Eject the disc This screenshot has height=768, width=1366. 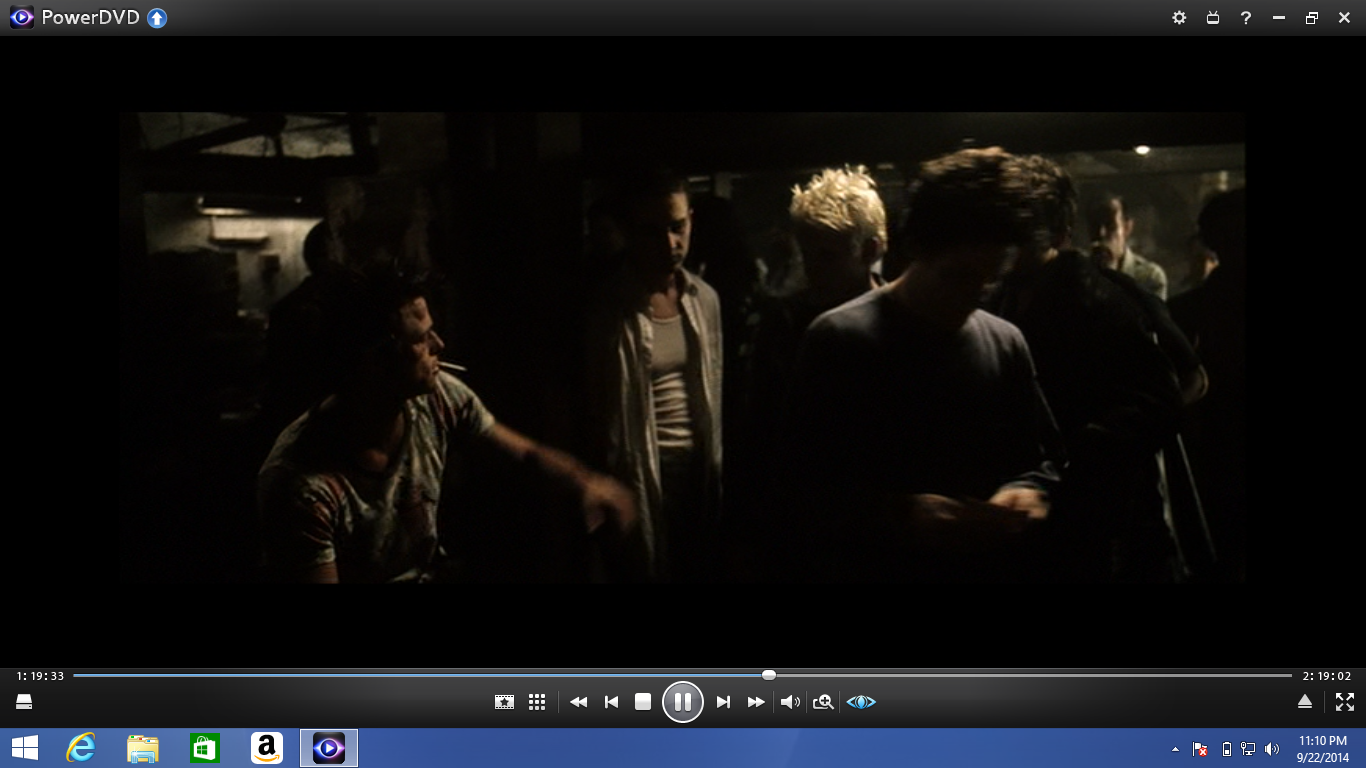[1304, 702]
